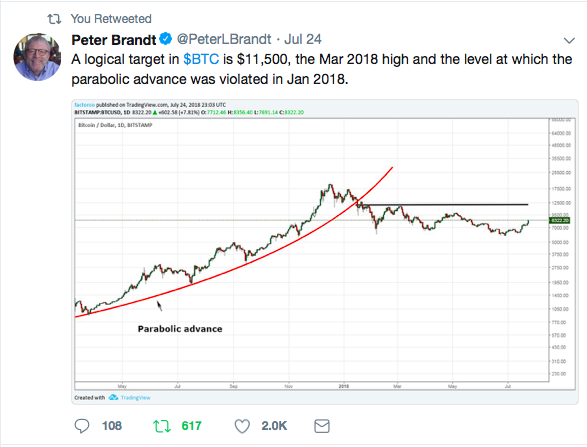The width and height of the screenshot is (587, 447).
Task: Click the 108 replies count
Action: (112, 426)
